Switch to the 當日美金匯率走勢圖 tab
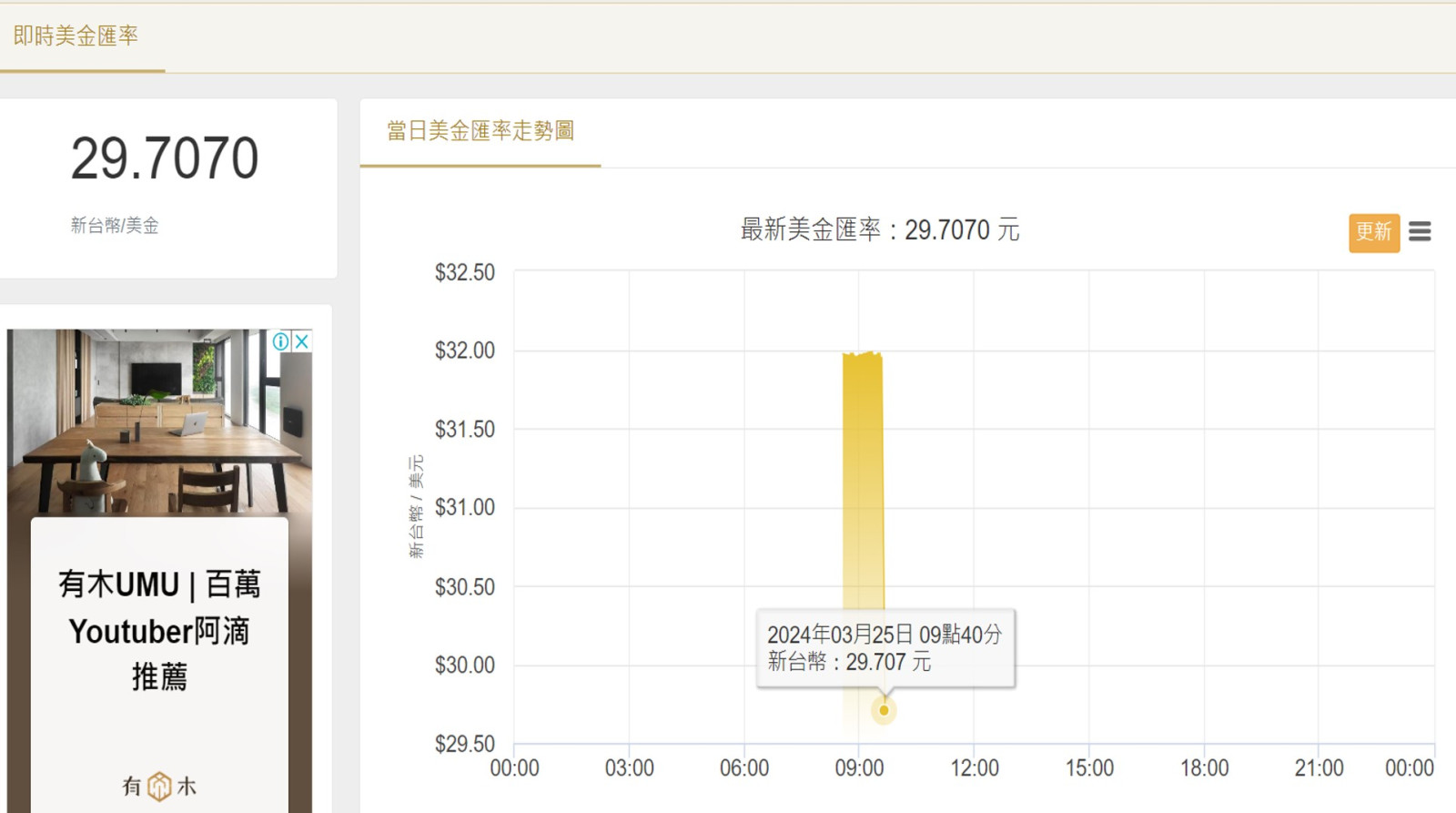 (x=480, y=131)
